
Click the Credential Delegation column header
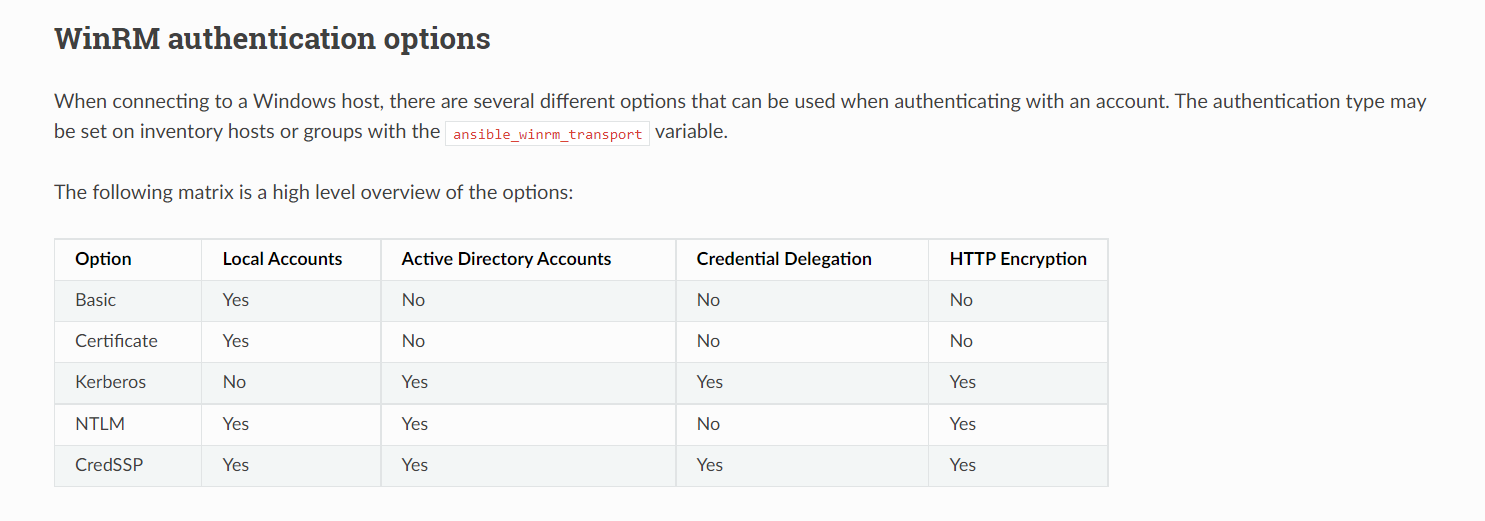(784, 259)
